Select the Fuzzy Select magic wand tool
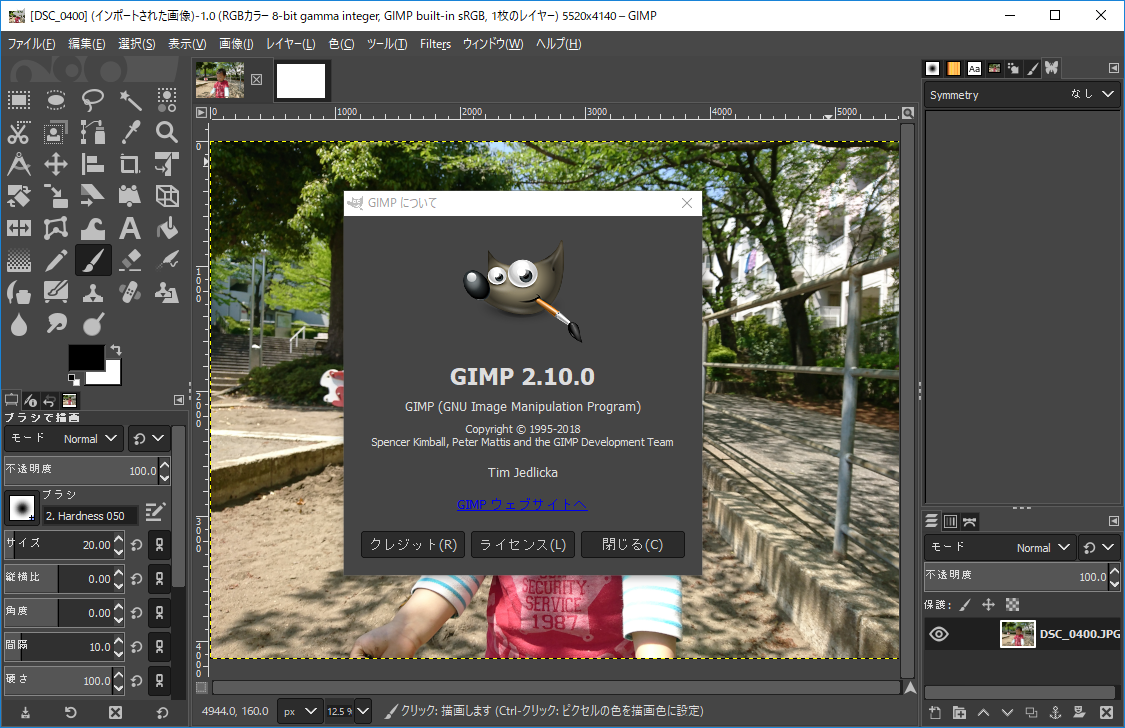Screen dimensions: 1125x728 click(x=130, y=100)
